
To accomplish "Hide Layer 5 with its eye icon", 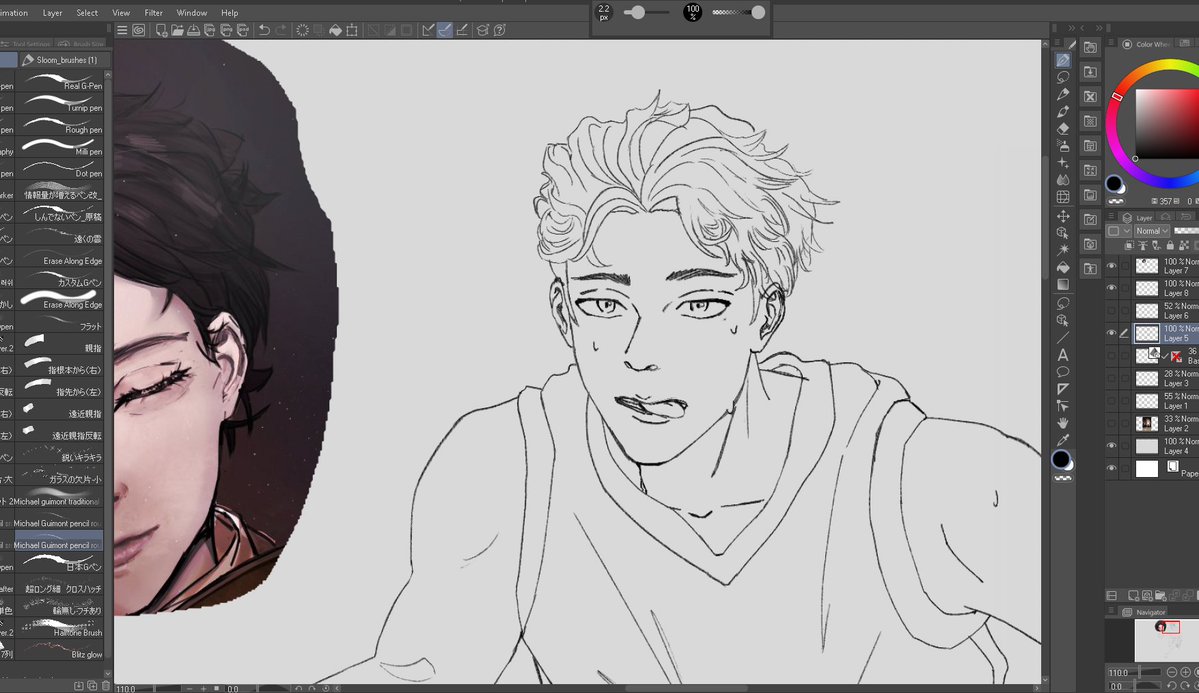I will [x=1112, y=333].
